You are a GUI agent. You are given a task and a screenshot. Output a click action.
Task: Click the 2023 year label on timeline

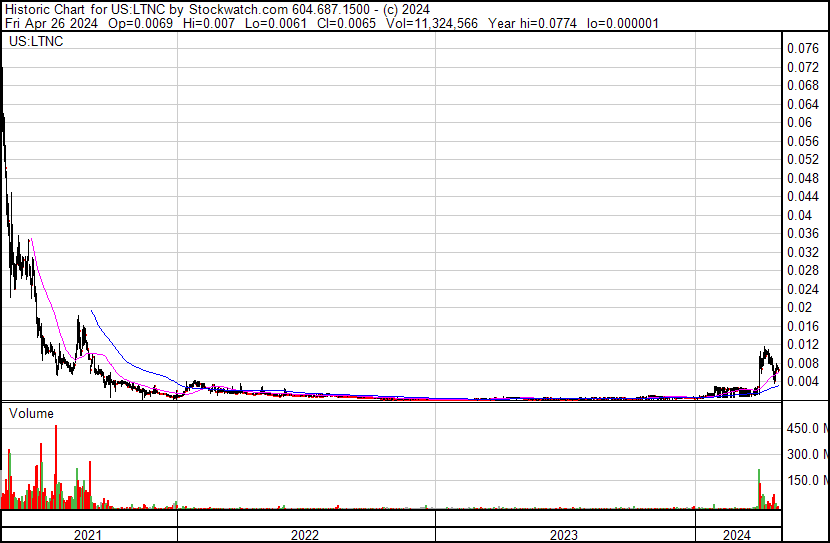(x=564, y=535)
